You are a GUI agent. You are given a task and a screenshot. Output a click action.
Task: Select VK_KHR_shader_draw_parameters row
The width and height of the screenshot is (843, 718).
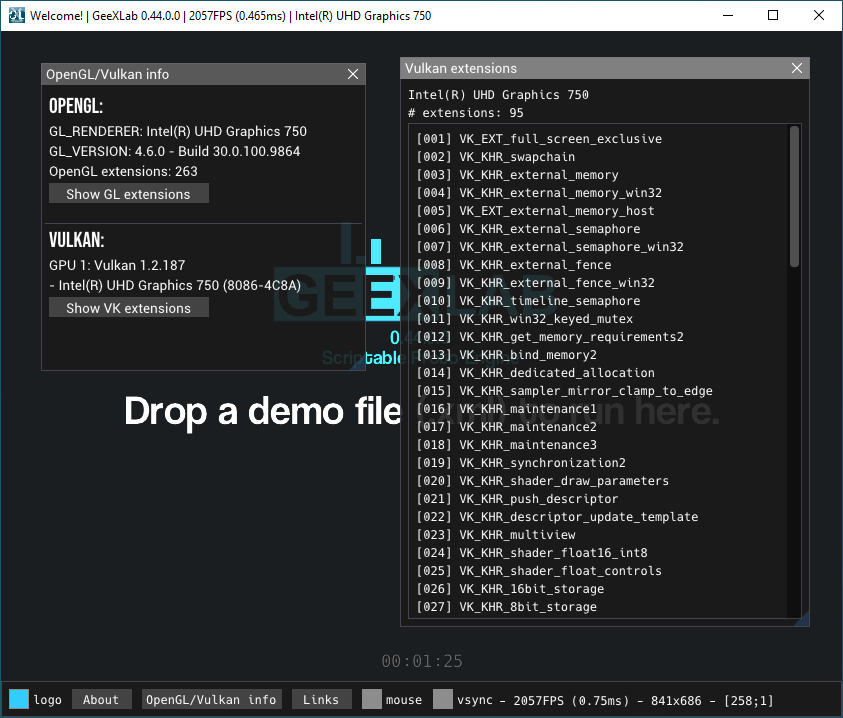coord(543,481)
